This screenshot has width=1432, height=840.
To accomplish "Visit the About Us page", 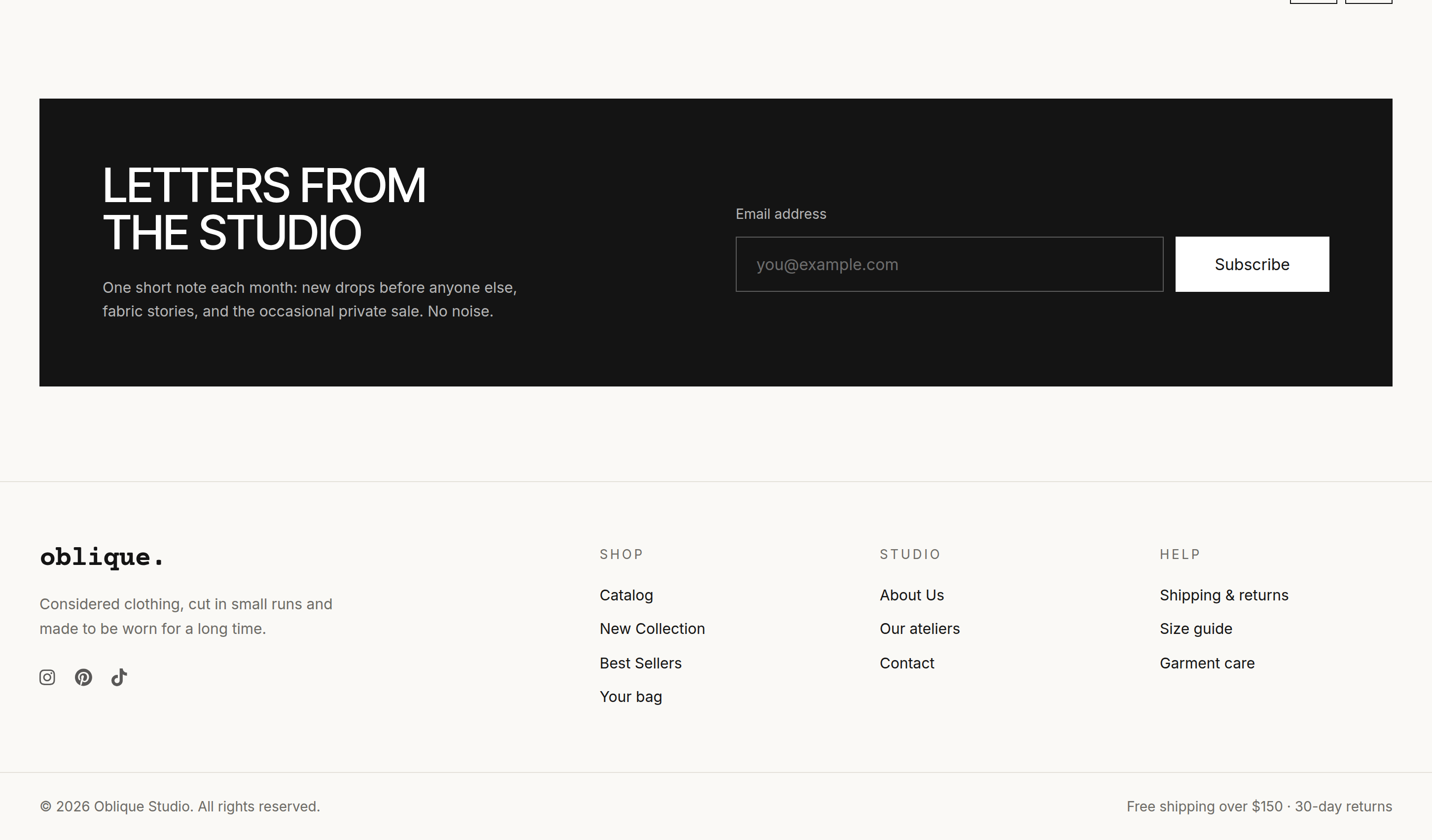I will pos(911,595).
